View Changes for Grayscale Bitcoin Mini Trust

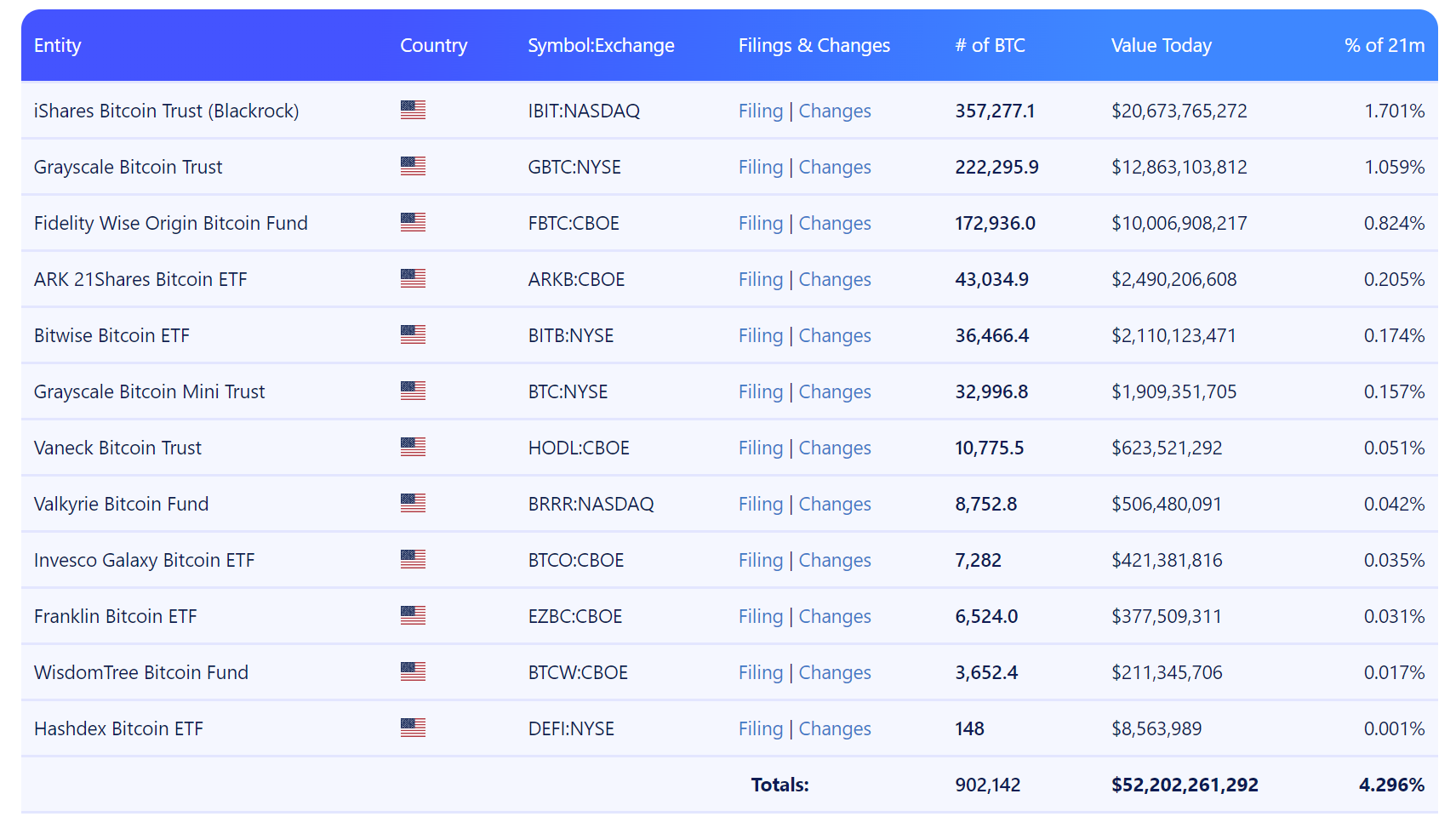(x=834, y=392)
